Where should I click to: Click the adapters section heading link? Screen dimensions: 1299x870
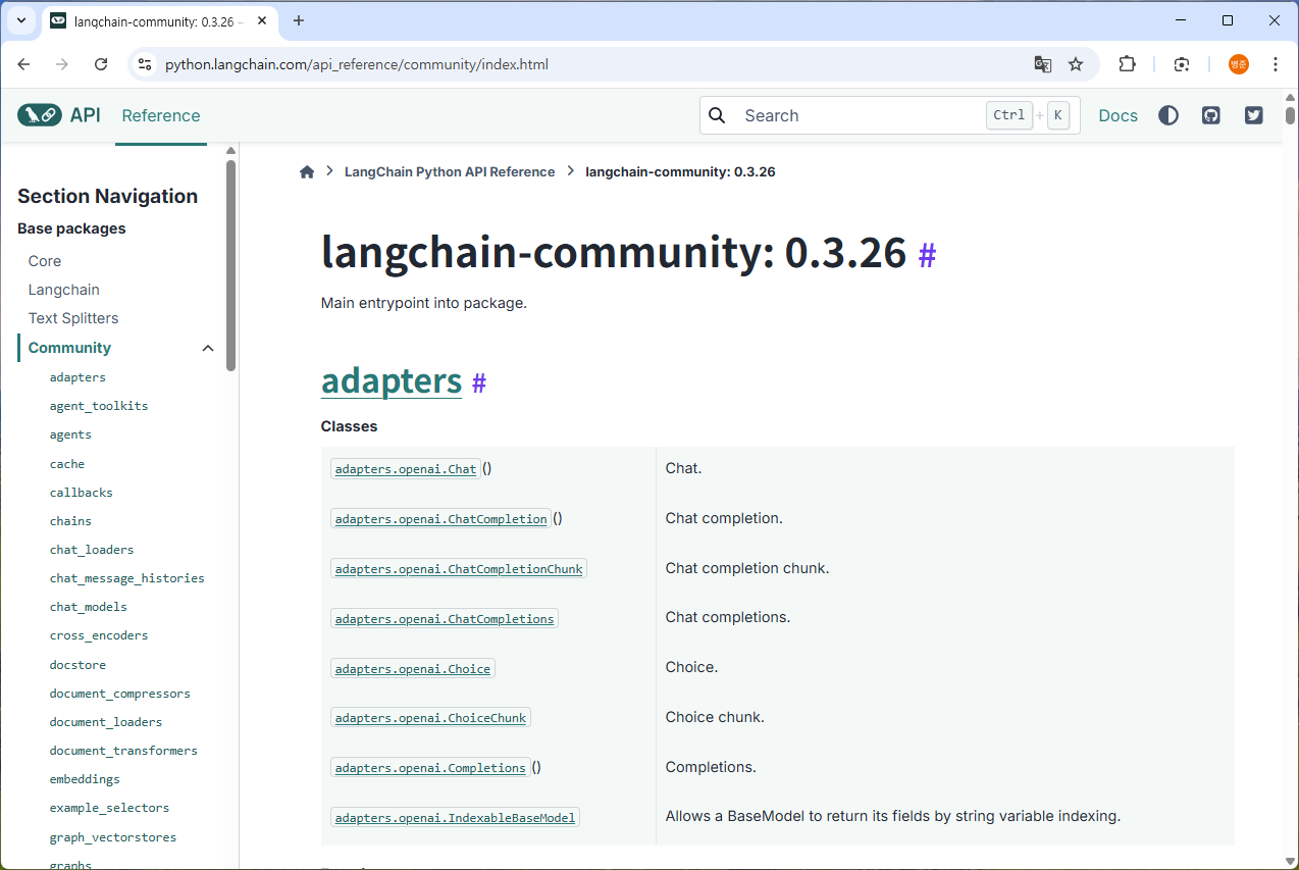coord(391,381)
